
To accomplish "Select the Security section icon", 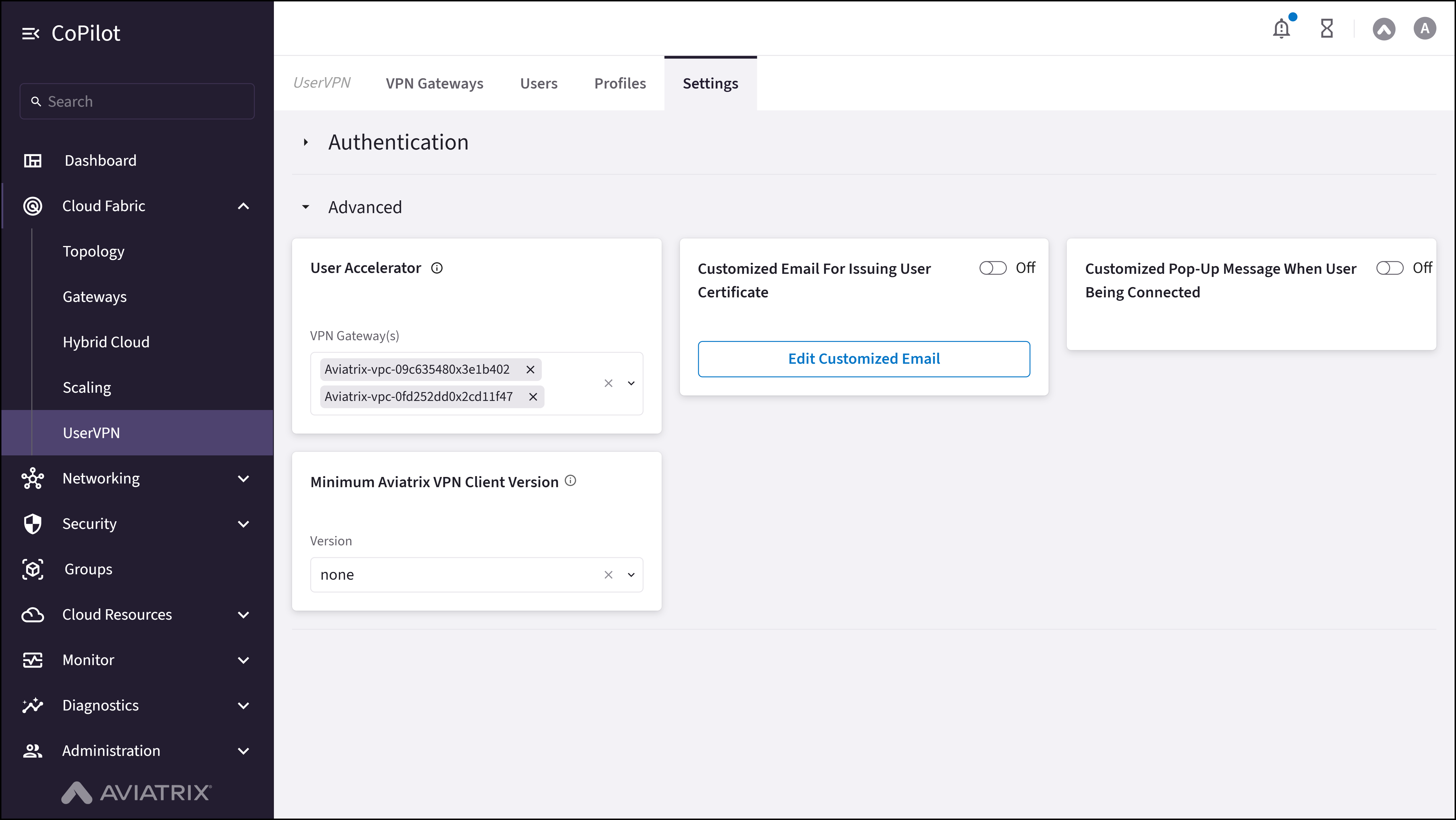I will click(32, 523).
